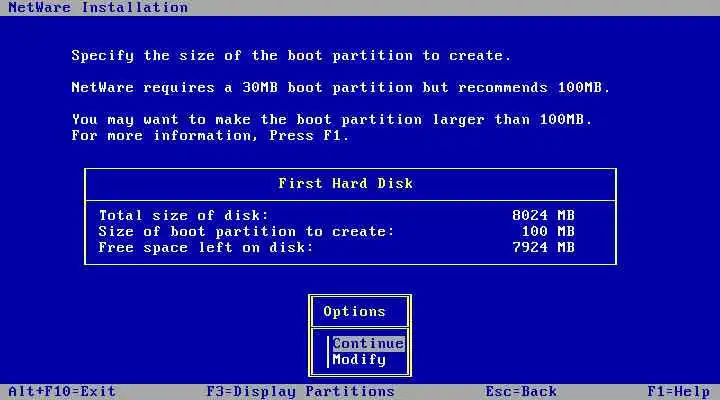The width and height of the screenshot is (720, 400).
Task: Click F1=Help in the bottom bar
Action: (679, 391)
